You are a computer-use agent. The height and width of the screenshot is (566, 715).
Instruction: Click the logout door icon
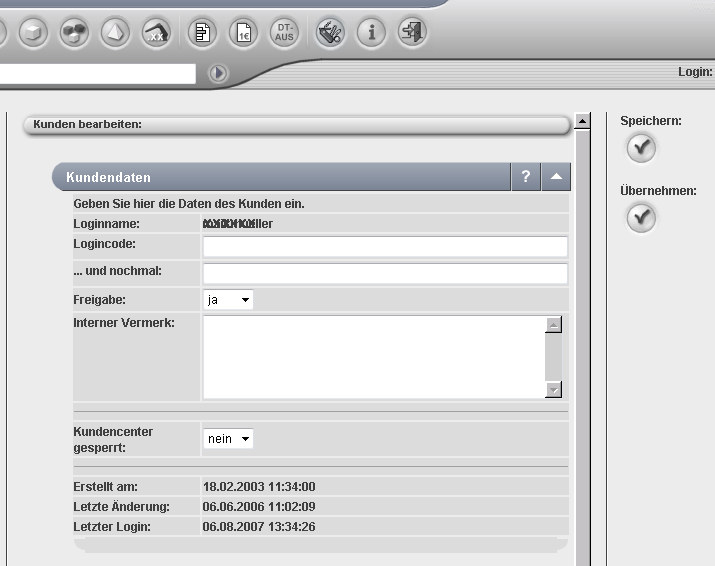coord(411,32)
